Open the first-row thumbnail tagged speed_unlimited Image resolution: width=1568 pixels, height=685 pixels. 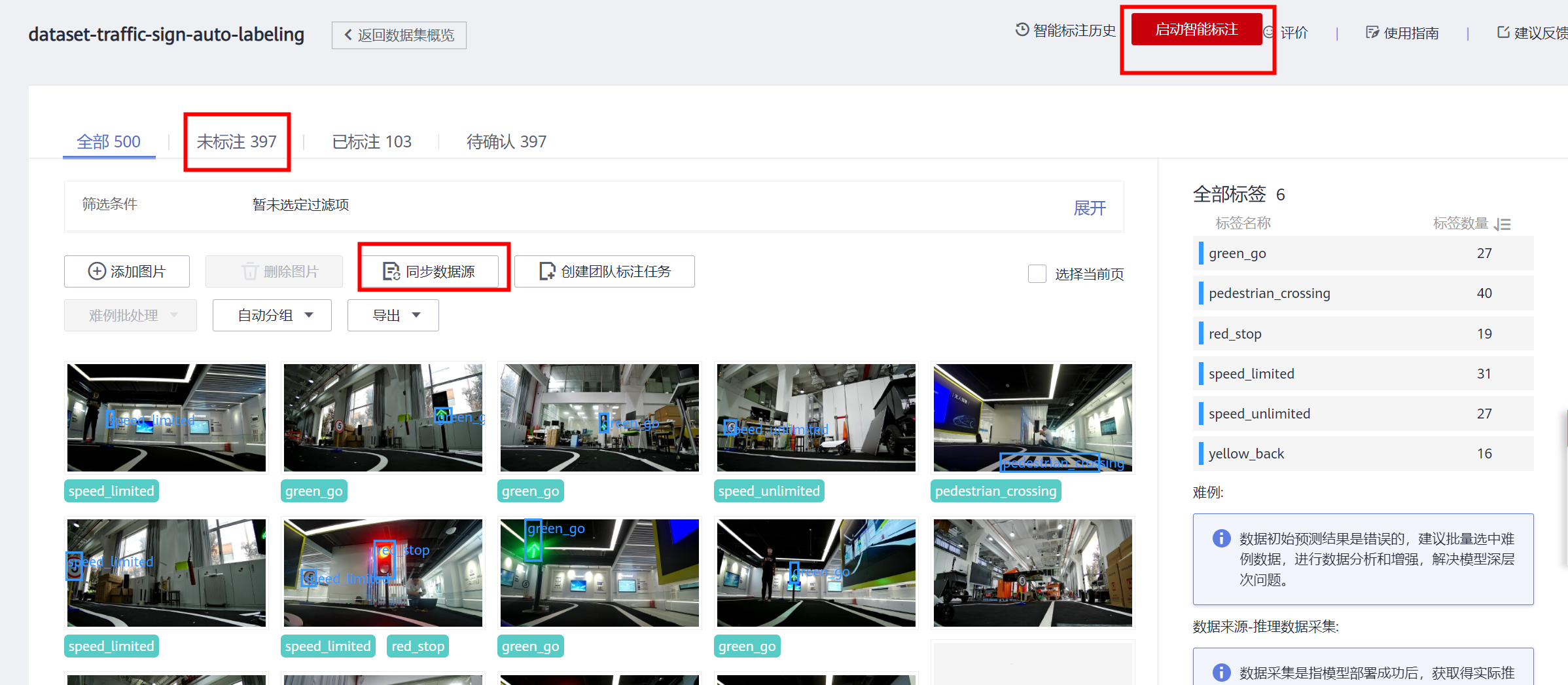pyautogui.click(x=816, y=418)
